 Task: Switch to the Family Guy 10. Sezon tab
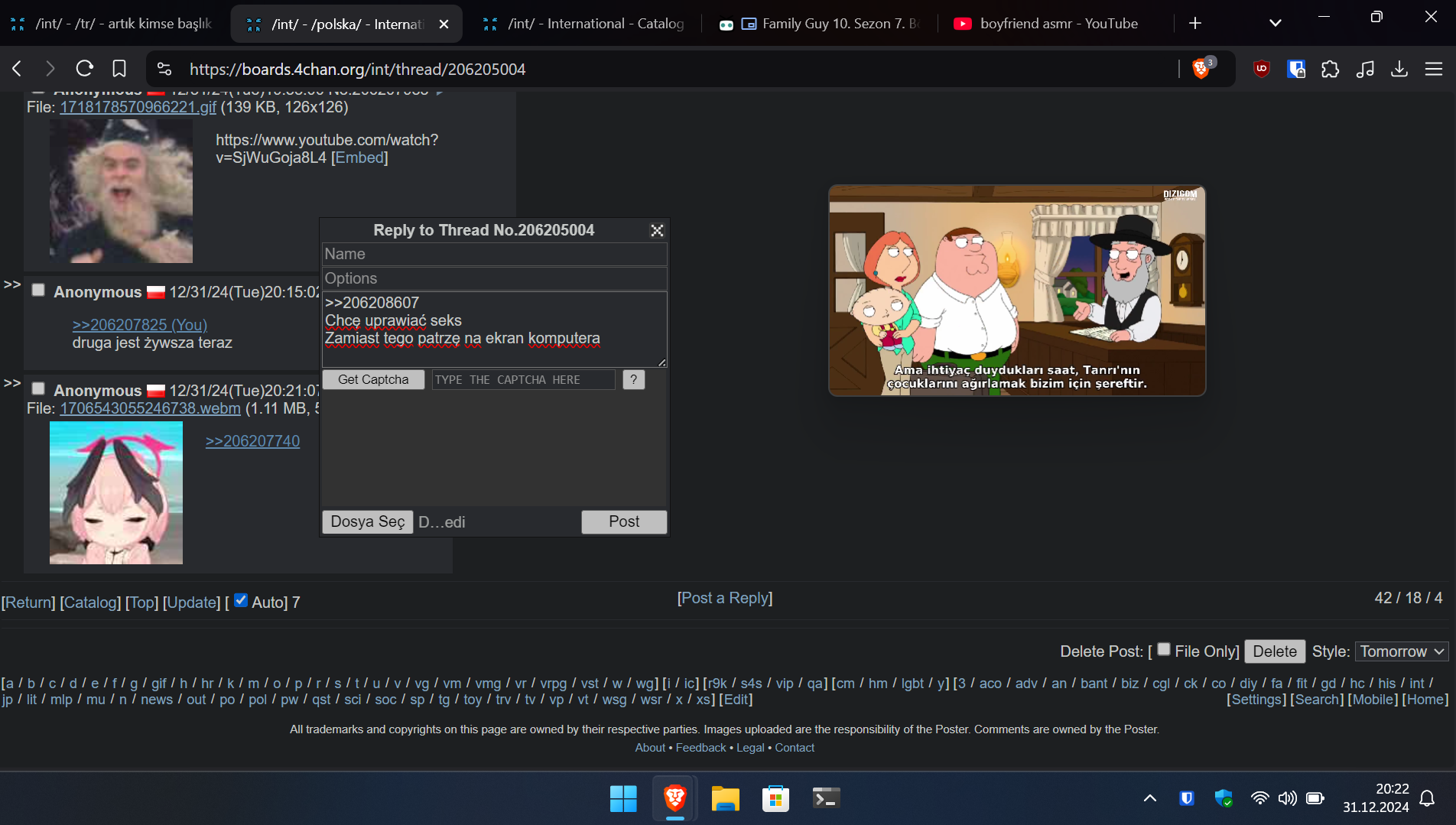pos(820,24)
